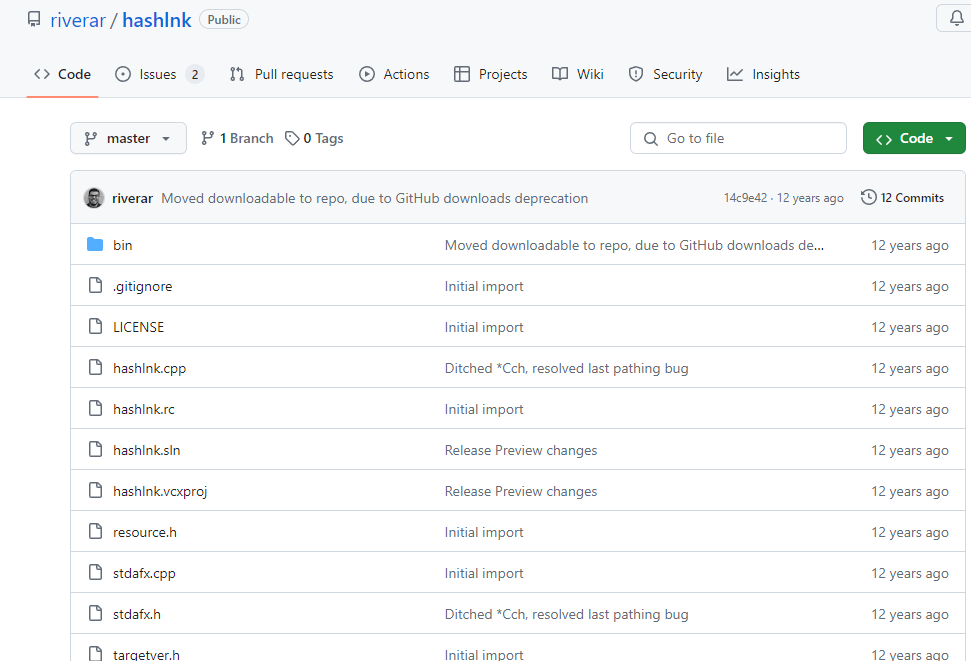971x661 pixels.
Task: Expand the master branch dropdown
Action: coord(128,138)
